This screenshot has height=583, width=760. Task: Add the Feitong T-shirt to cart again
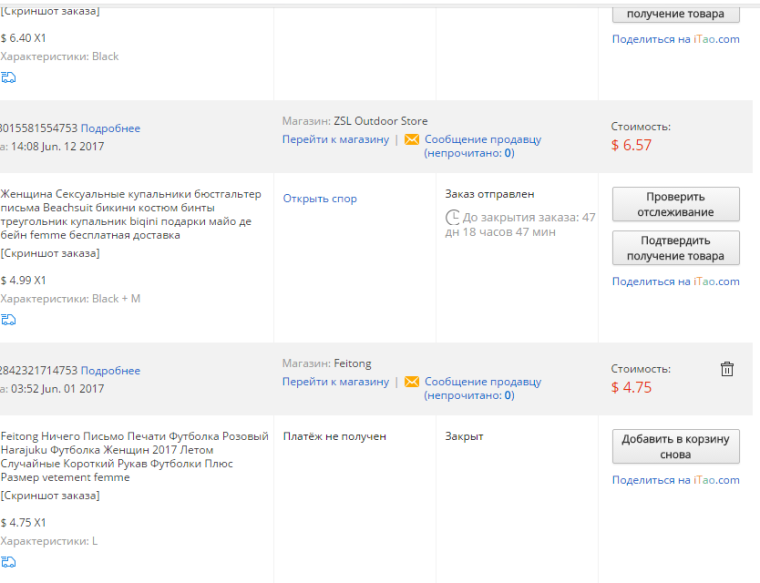(676, 446)
